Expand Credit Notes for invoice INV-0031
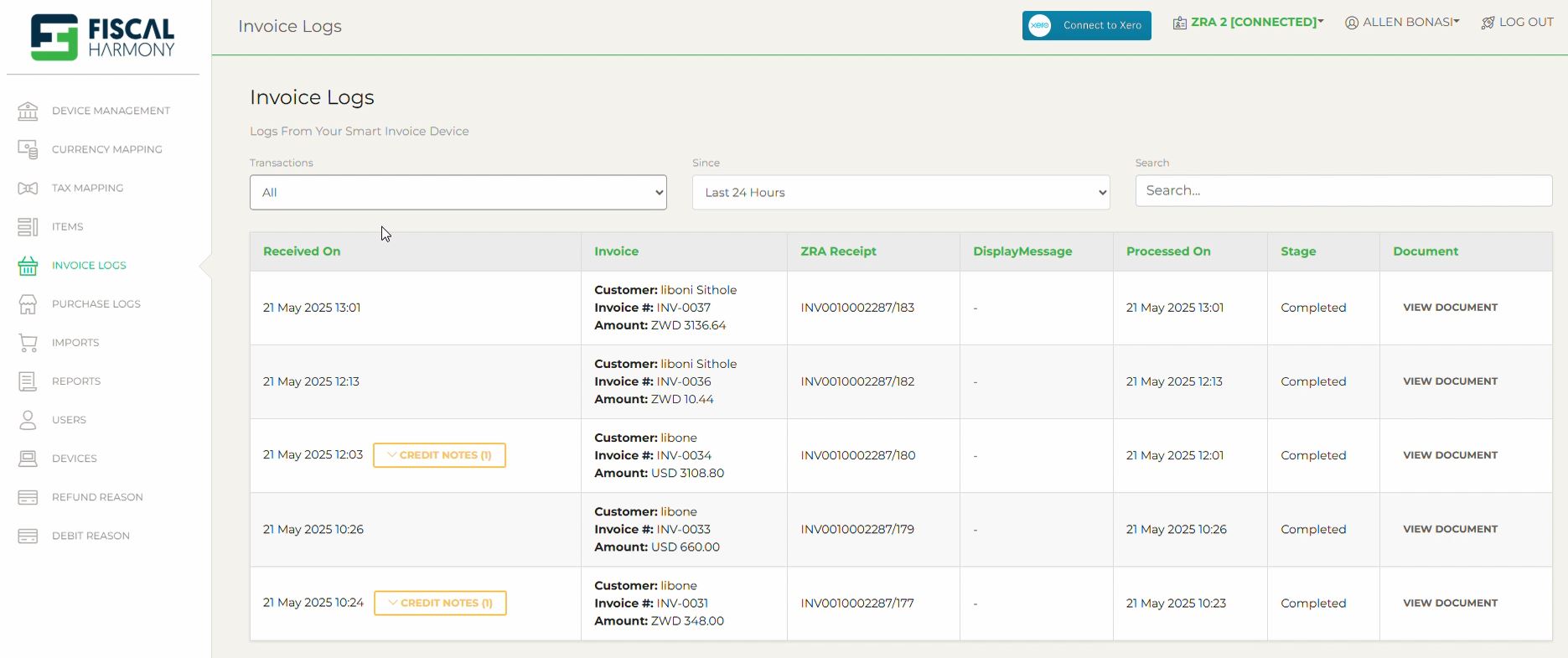Viewport: 1568px width, 658px height. click(x=440, y=603)
